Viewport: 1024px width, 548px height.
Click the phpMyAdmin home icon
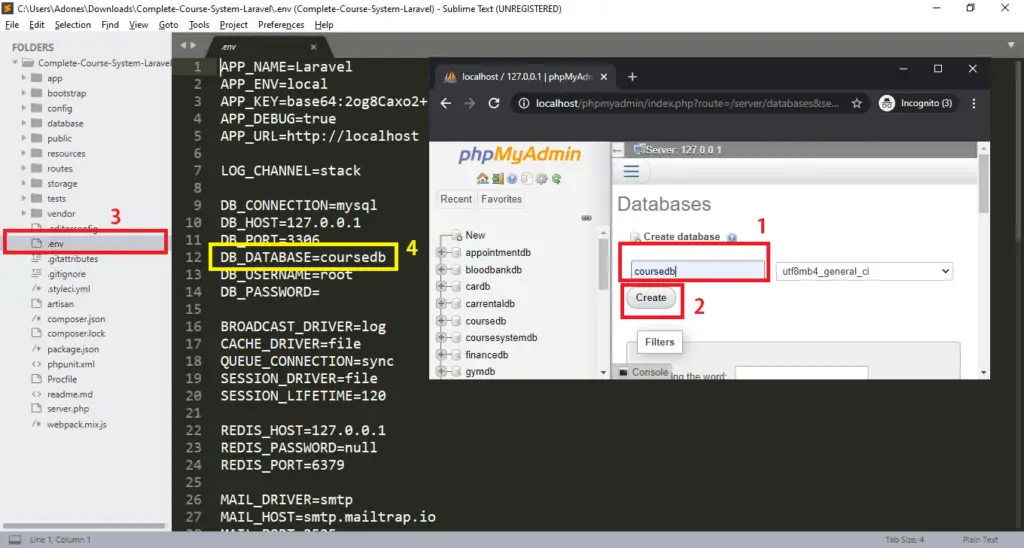(483, 179)
